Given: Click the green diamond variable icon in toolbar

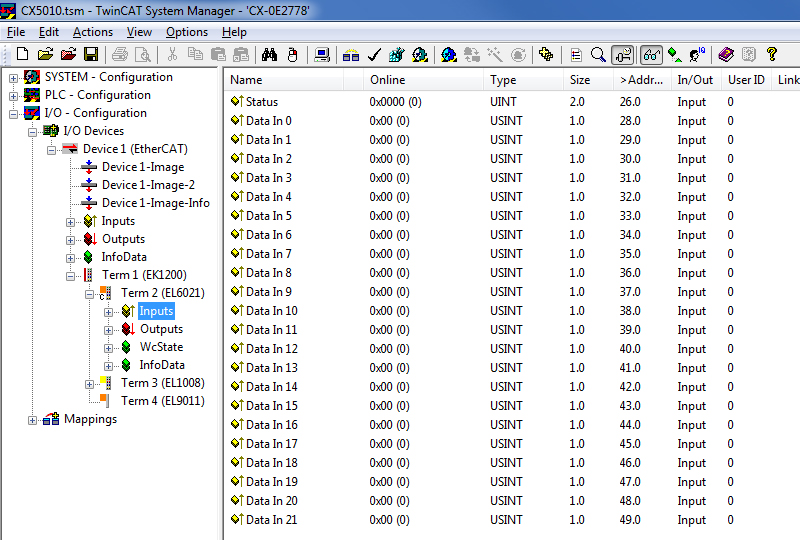Looking at the screenshot, I should click(x=674, y=54).
